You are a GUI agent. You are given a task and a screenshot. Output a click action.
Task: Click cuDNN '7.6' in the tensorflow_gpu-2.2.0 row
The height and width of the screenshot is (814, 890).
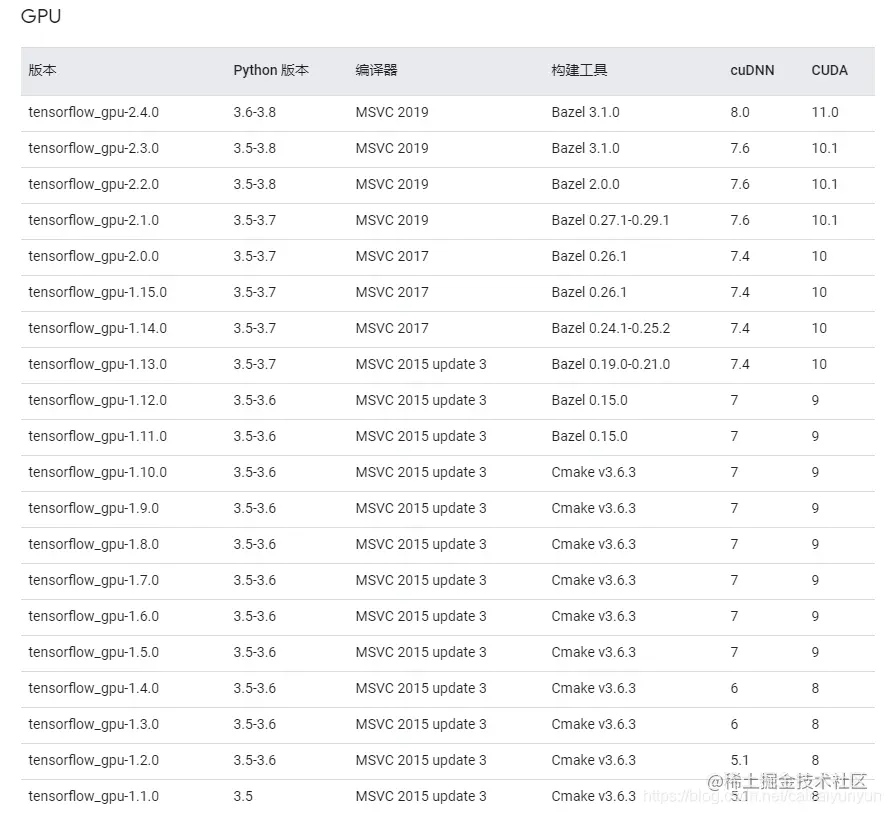pyautogui.click(x=740, y=184)
